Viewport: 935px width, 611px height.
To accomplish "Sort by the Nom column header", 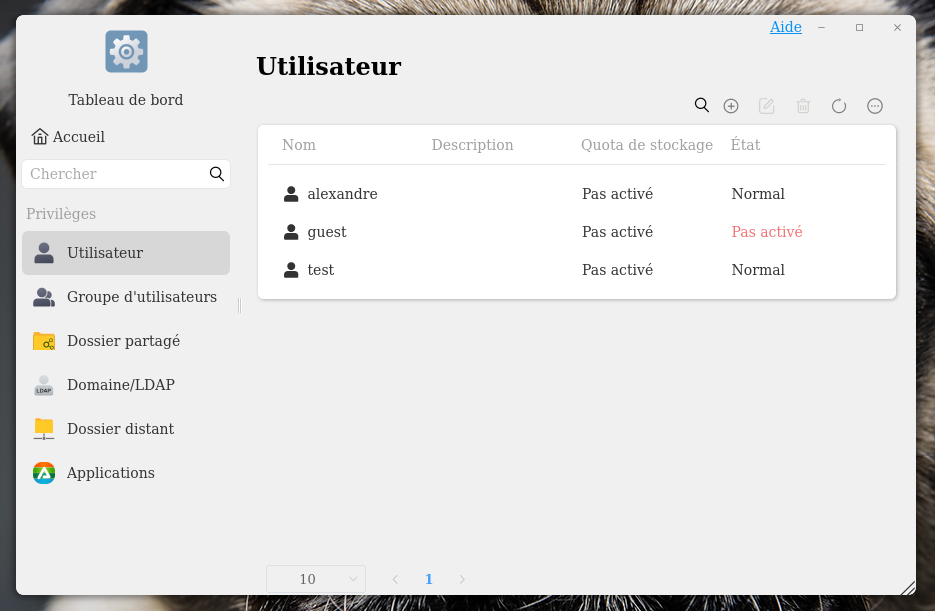I will point(299,145).
